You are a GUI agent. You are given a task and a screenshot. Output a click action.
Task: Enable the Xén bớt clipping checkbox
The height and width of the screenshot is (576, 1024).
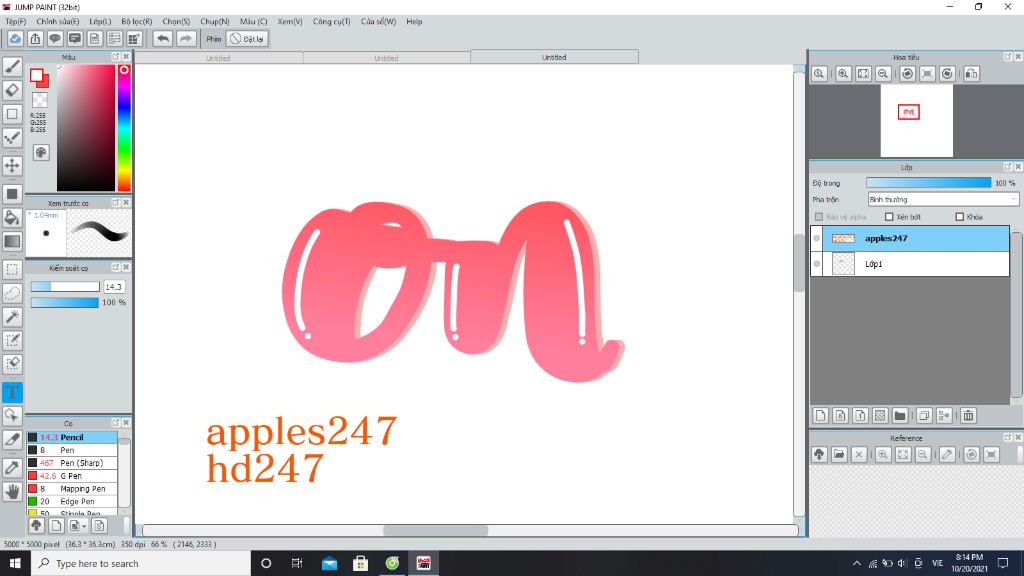coord(889,217)
